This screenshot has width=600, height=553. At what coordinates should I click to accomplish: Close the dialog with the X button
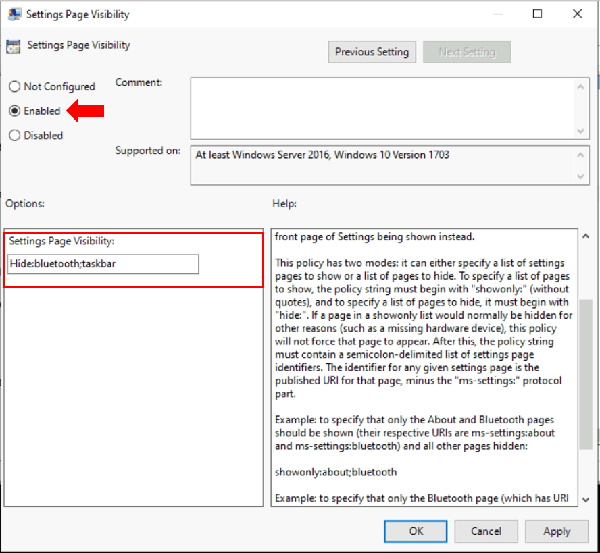580,15
